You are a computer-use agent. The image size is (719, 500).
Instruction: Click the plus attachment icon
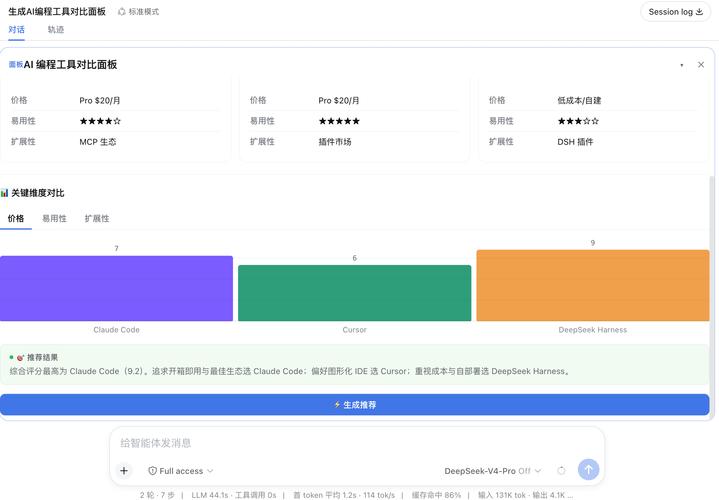pos(124,471)
